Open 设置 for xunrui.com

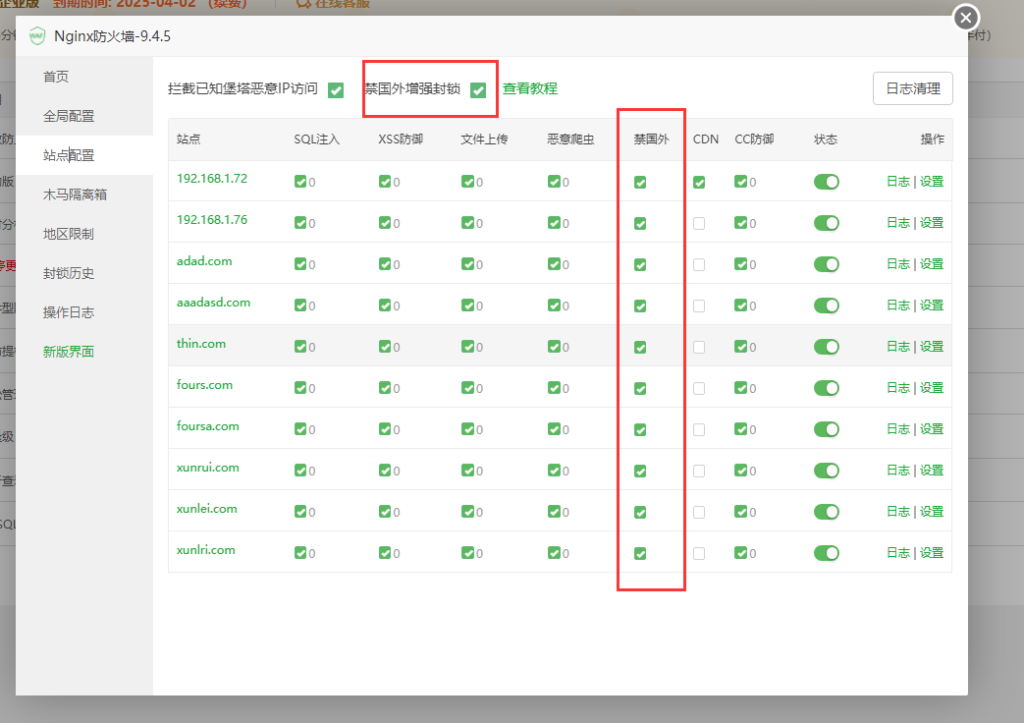tap(931, 470)
